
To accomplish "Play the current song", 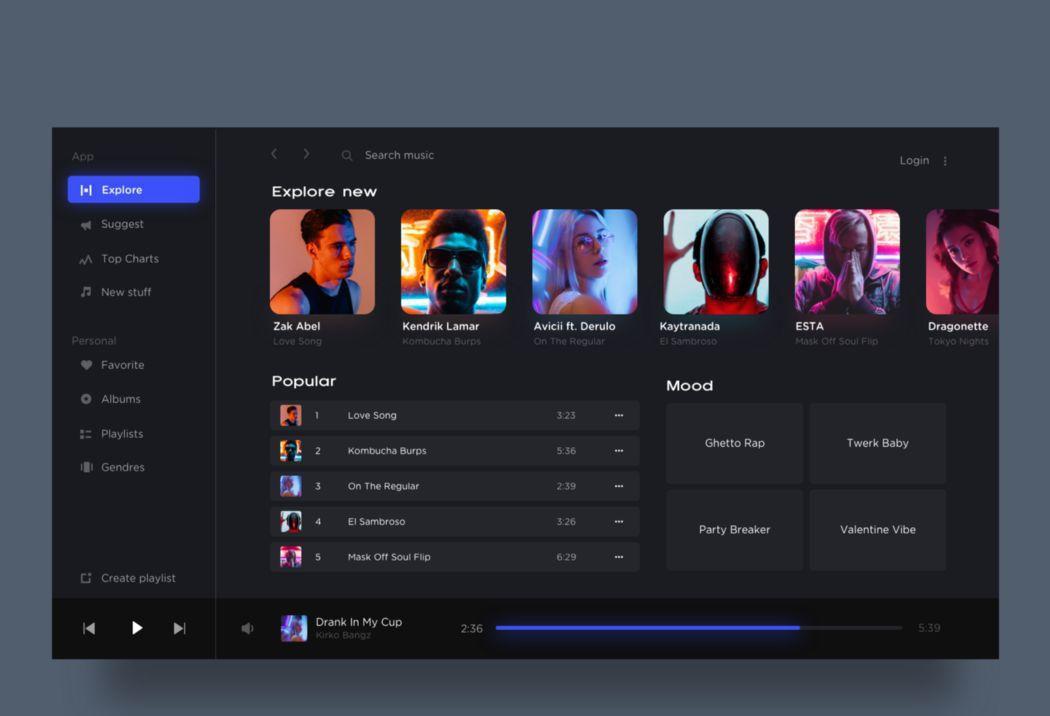I will (x=137, y=628).
